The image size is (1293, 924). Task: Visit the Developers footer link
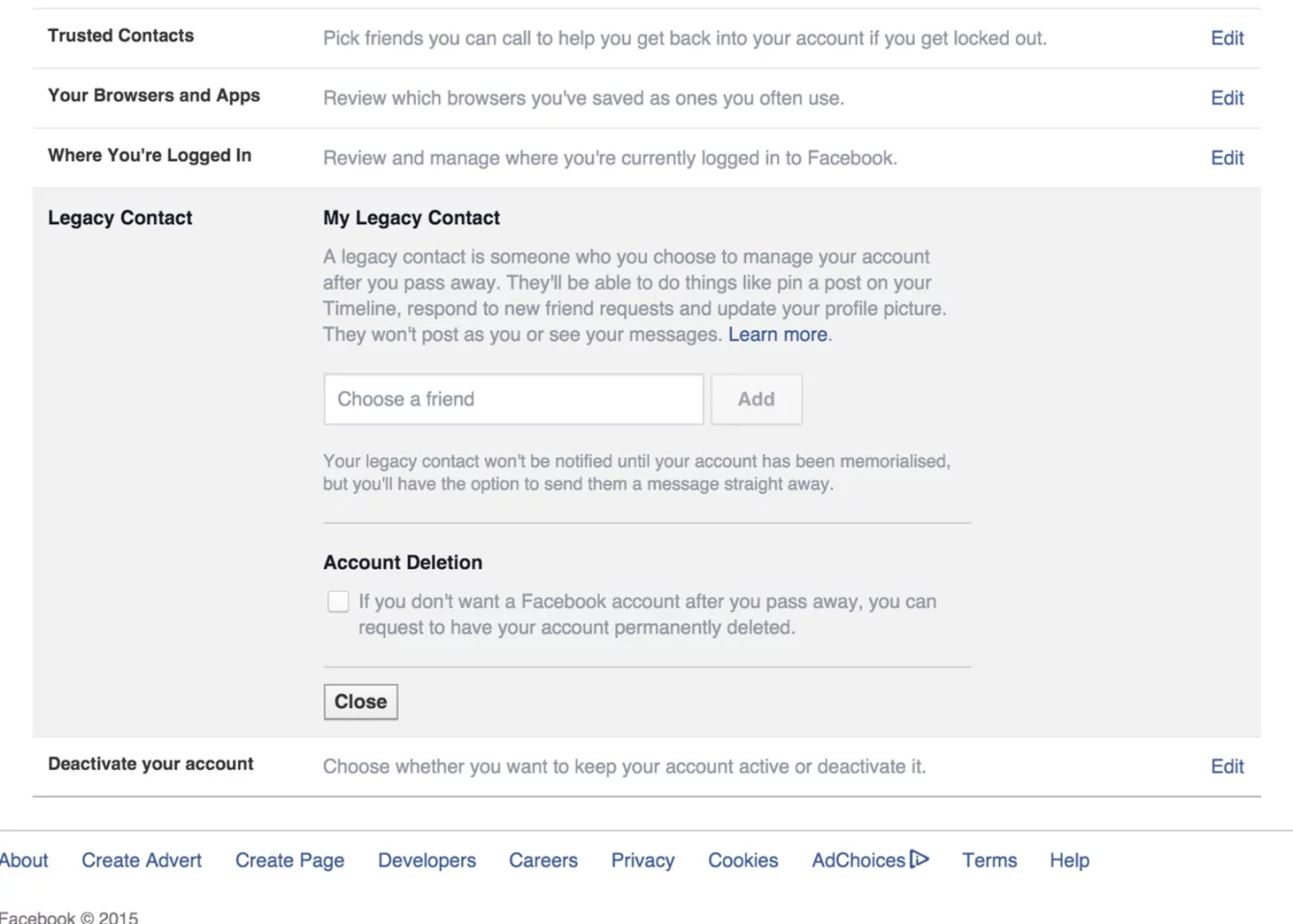pyautogui.click(x=427, y=860)
